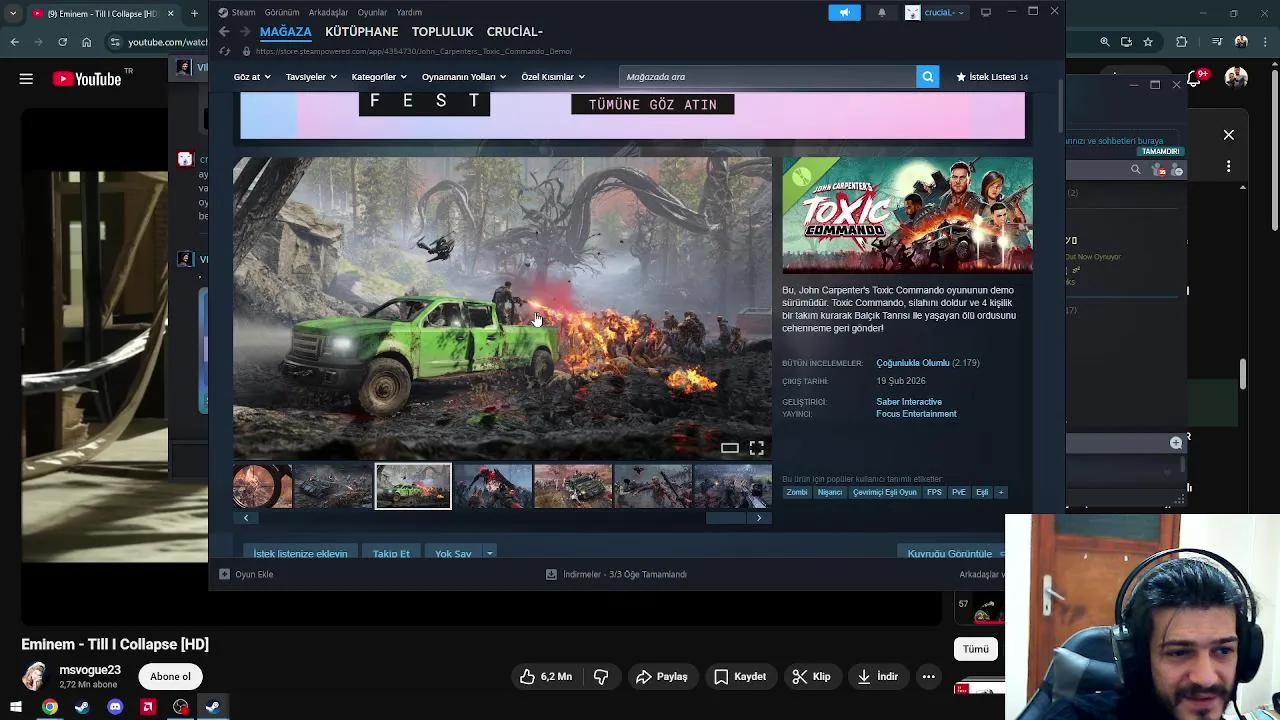Expand Tavsiyeler dropdown
Screen dimensions: 1280x720
tap(311, 77)
